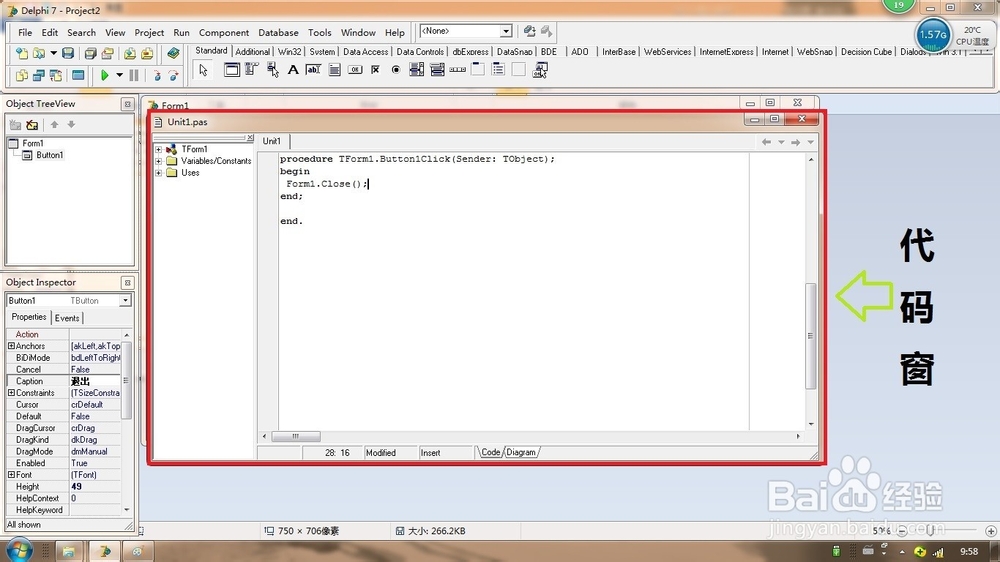
Task: Click the code editor vertical scrollbar
Action: pos(811,292)
